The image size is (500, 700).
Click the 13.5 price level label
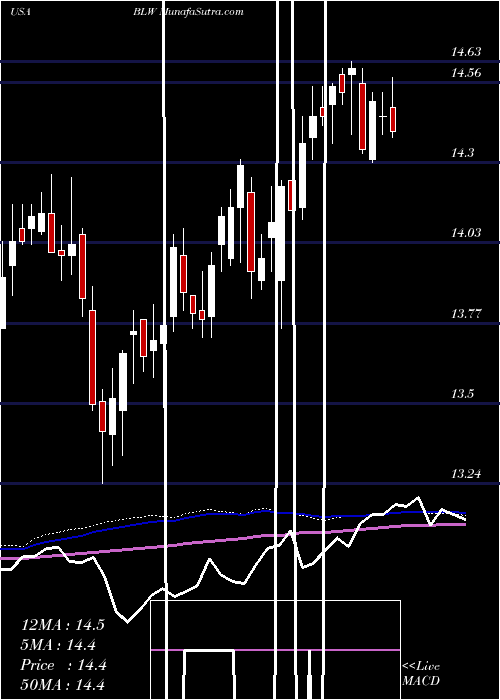point(462,394)
